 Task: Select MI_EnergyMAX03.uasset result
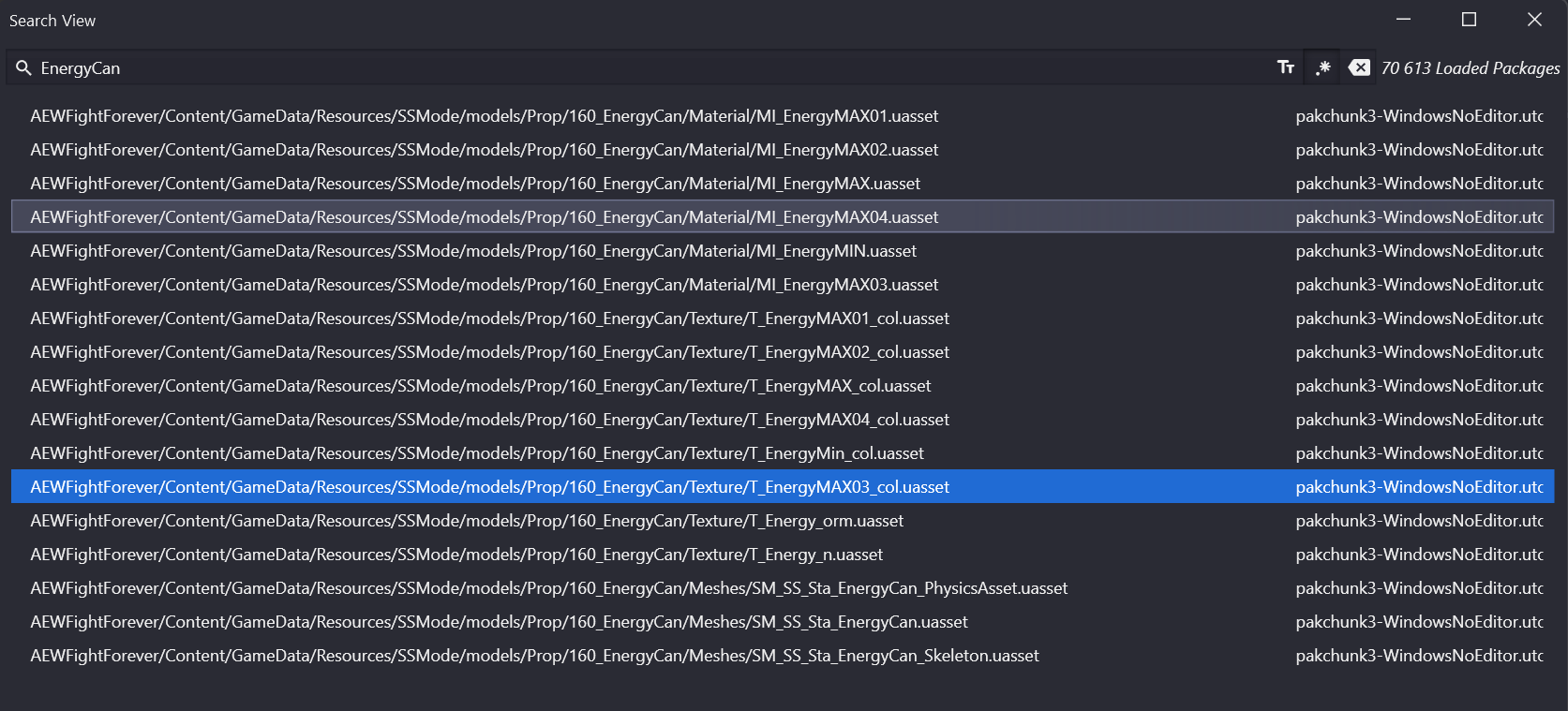tap(783, 285)
